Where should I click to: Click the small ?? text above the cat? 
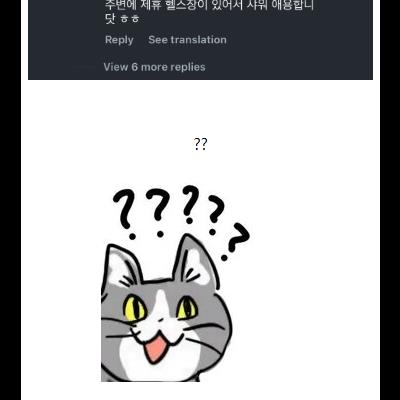pos(200,144)
